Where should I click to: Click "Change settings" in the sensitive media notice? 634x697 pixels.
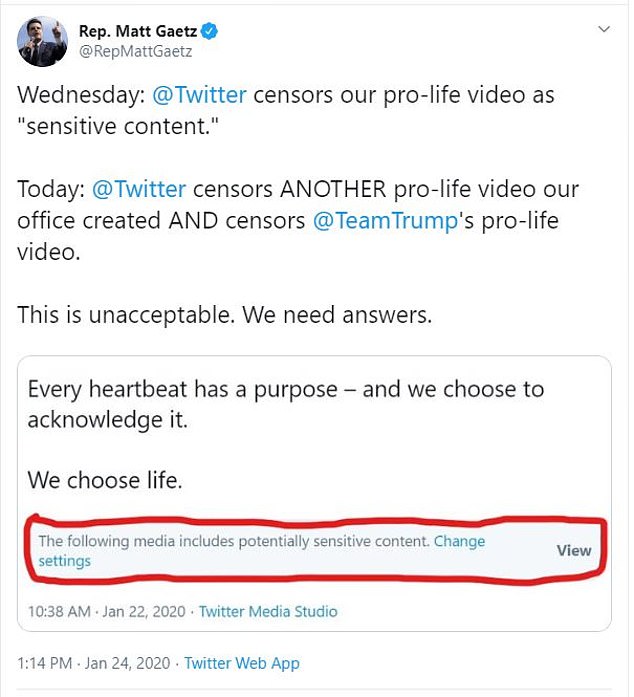460,541
